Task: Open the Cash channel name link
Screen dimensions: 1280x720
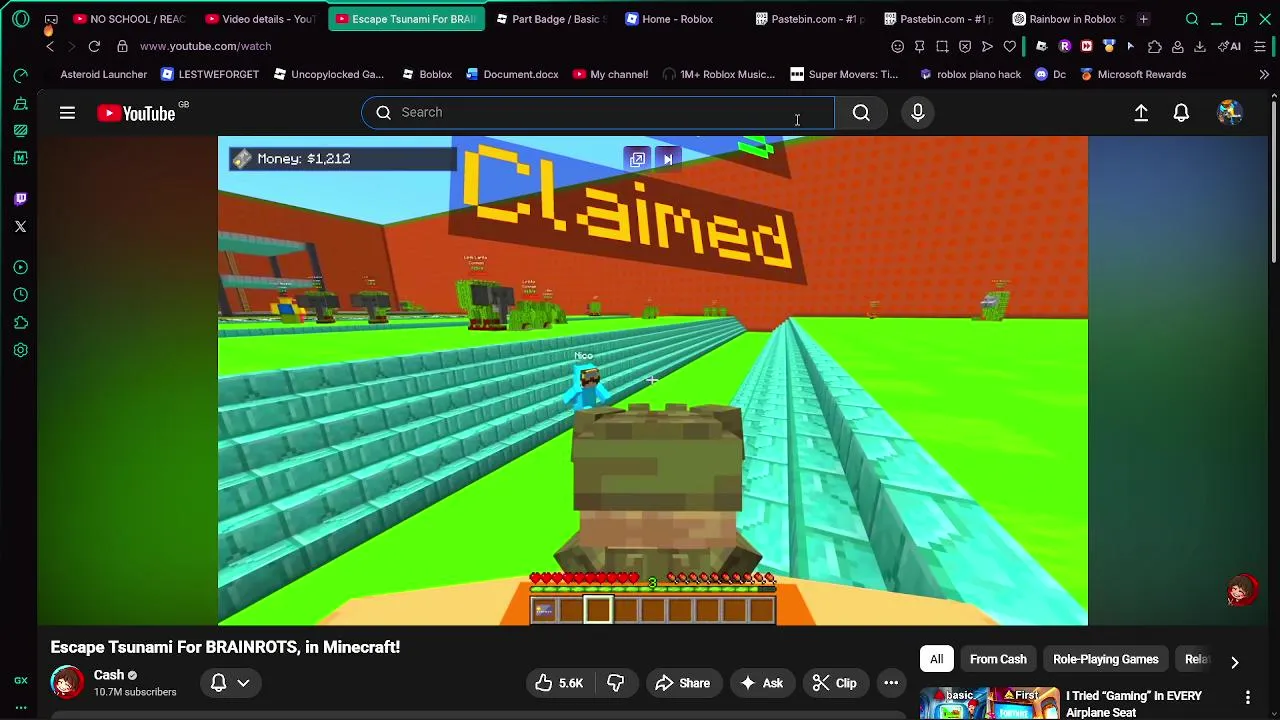Action: pos(109,675)
